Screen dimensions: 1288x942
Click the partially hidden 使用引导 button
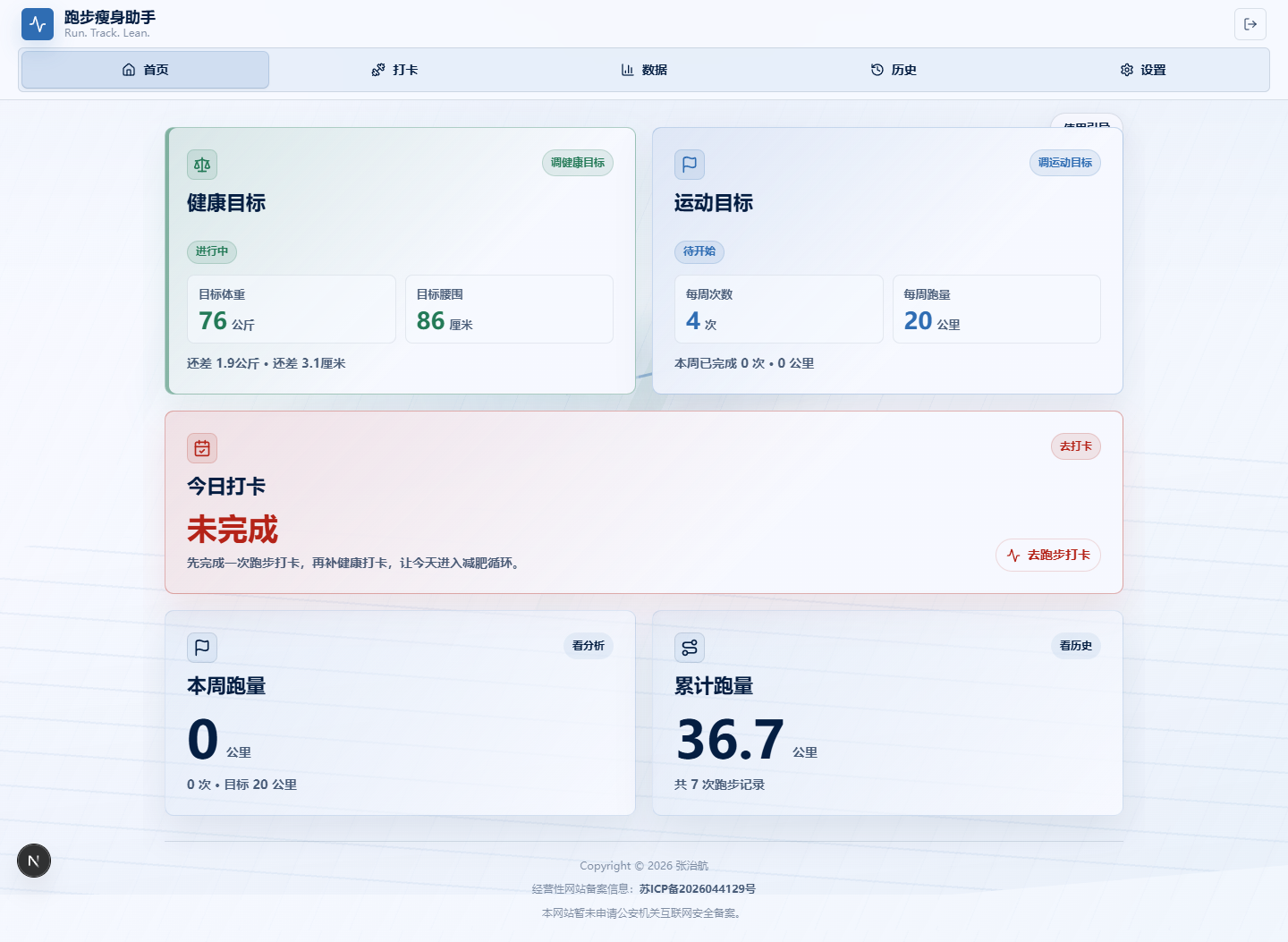click(x=1087, y=122)
